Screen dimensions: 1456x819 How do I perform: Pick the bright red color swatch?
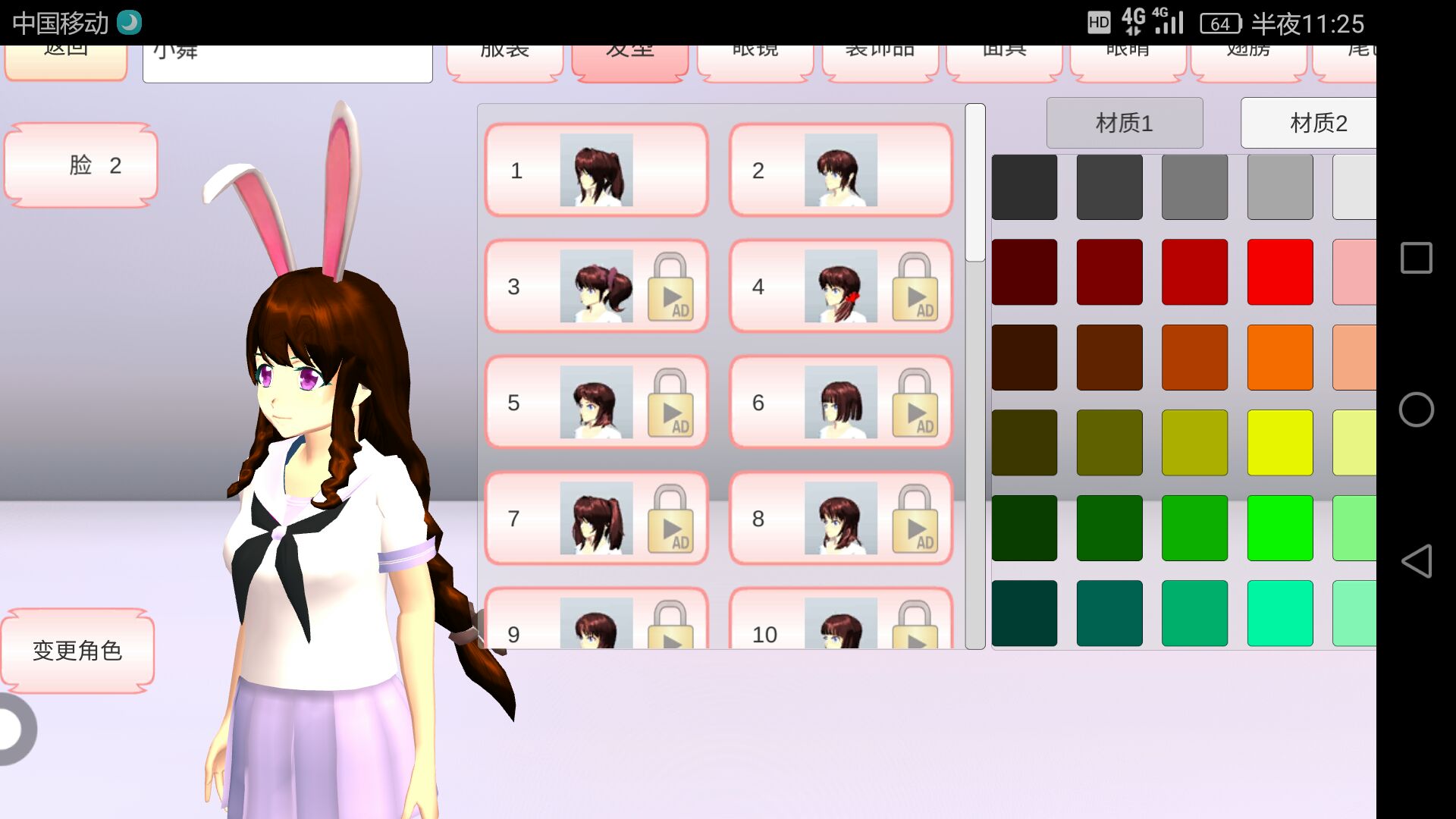[1279, 272]
